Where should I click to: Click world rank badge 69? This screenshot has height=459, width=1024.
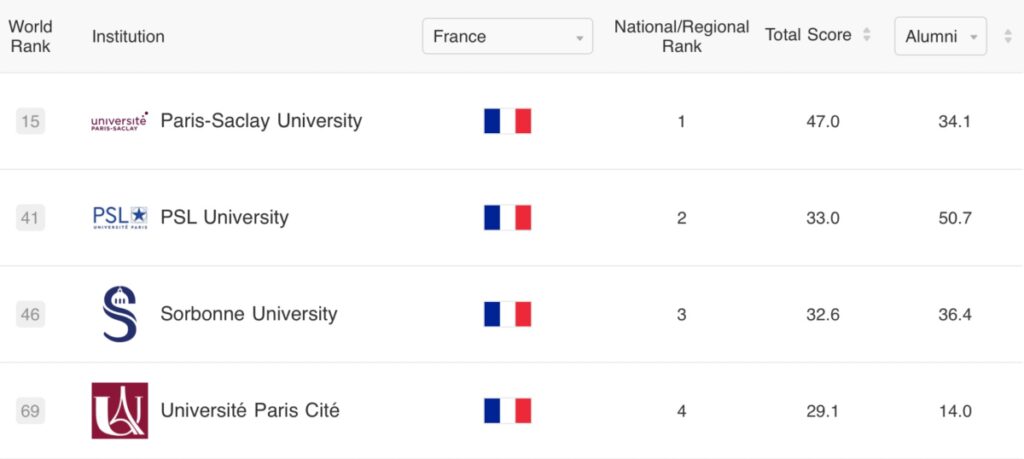30,411
